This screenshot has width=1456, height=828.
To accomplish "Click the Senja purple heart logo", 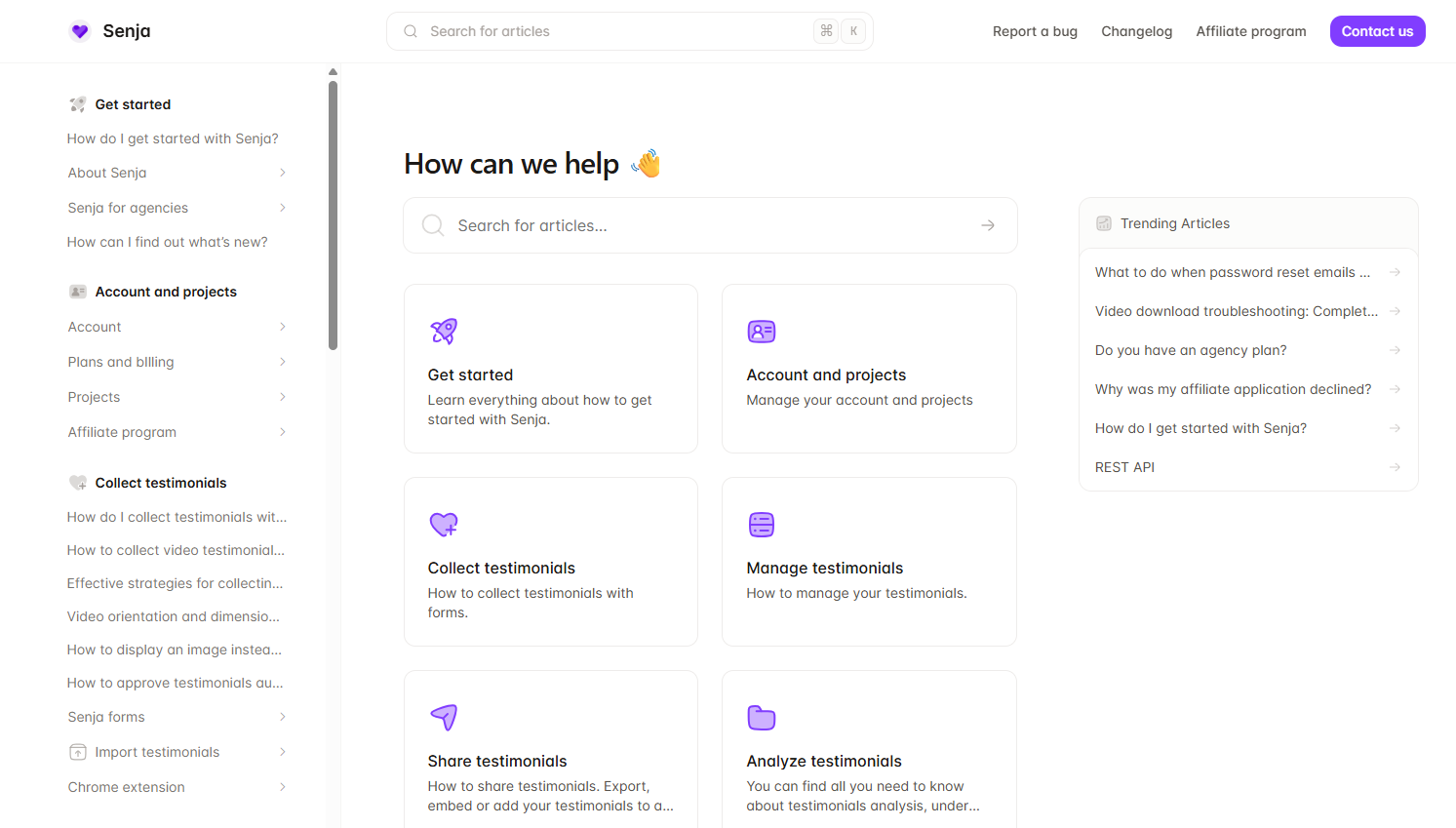I will click(80, 31).
